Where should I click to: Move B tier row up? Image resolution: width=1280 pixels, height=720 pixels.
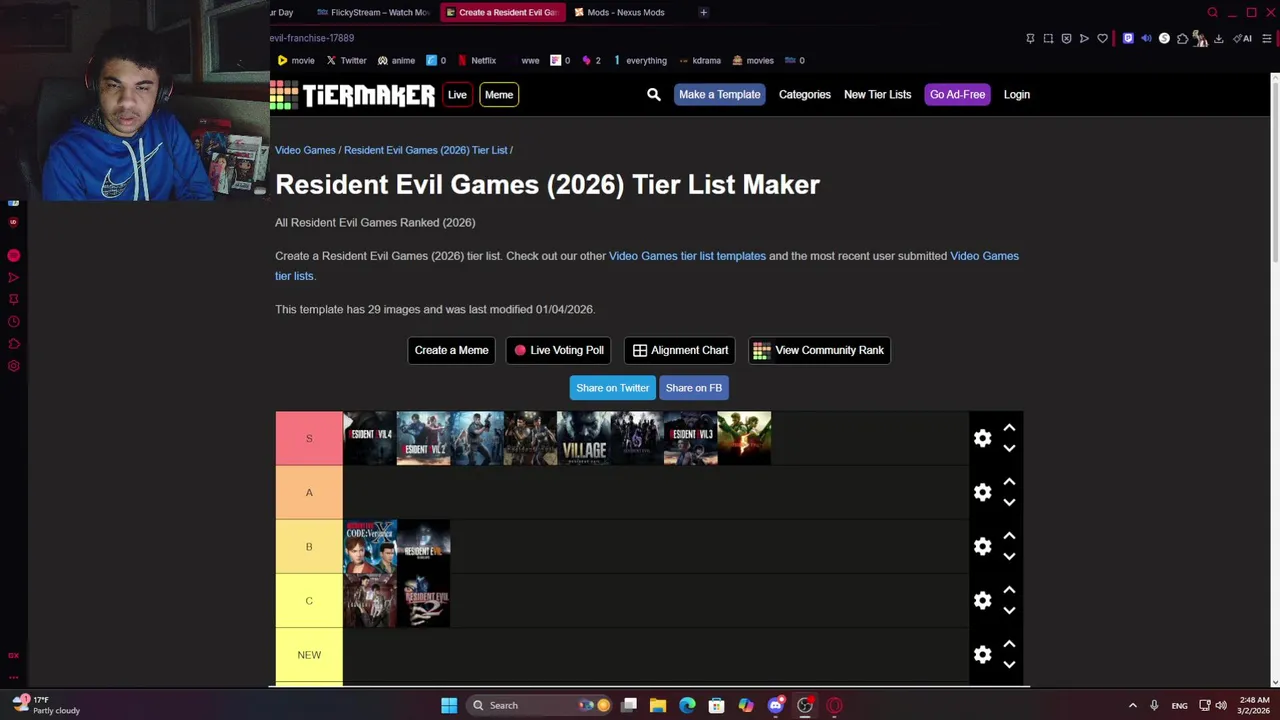pyautogui.click(x=1009, y=536)
